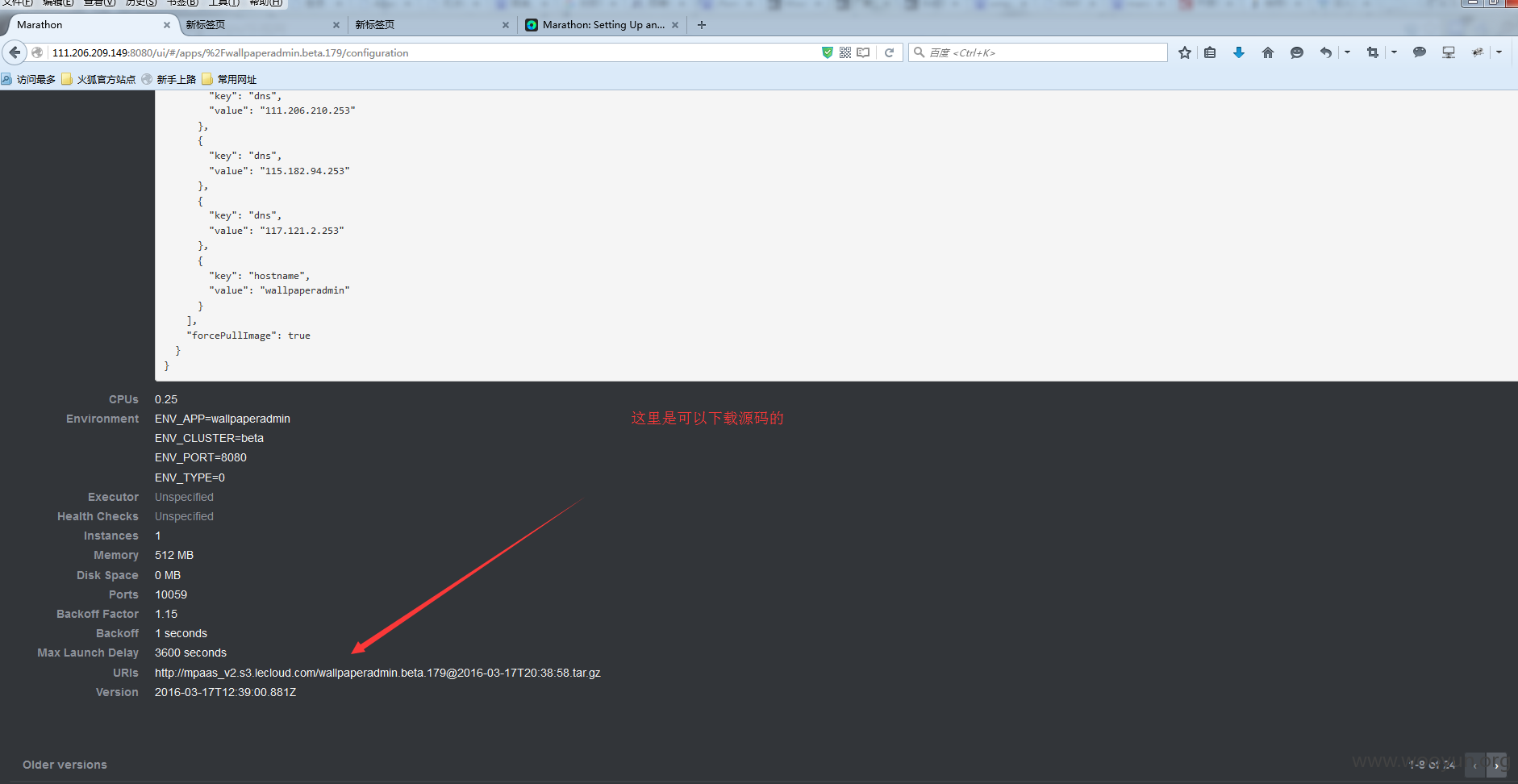Click the ENV_PORT=8080 value
1518x784 pixels.
[x=201, y=457]
